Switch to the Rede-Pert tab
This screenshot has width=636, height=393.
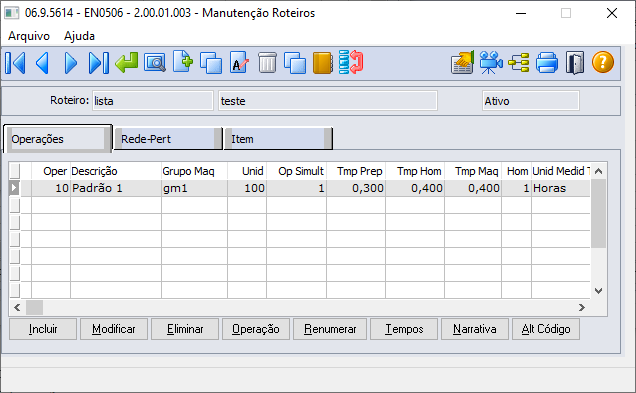coord(168,139)
